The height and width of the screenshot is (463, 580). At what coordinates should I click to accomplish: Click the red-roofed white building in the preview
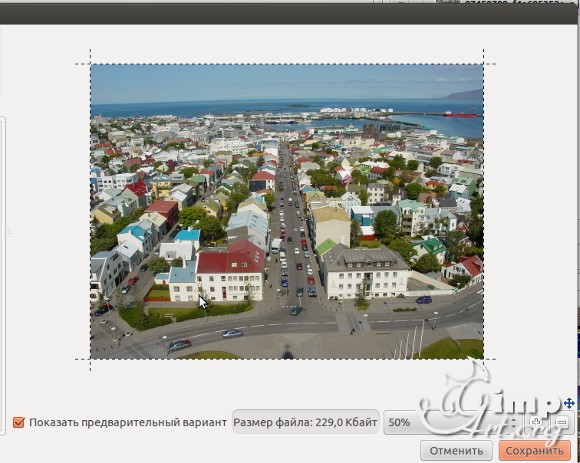click(x=230, y=272)
